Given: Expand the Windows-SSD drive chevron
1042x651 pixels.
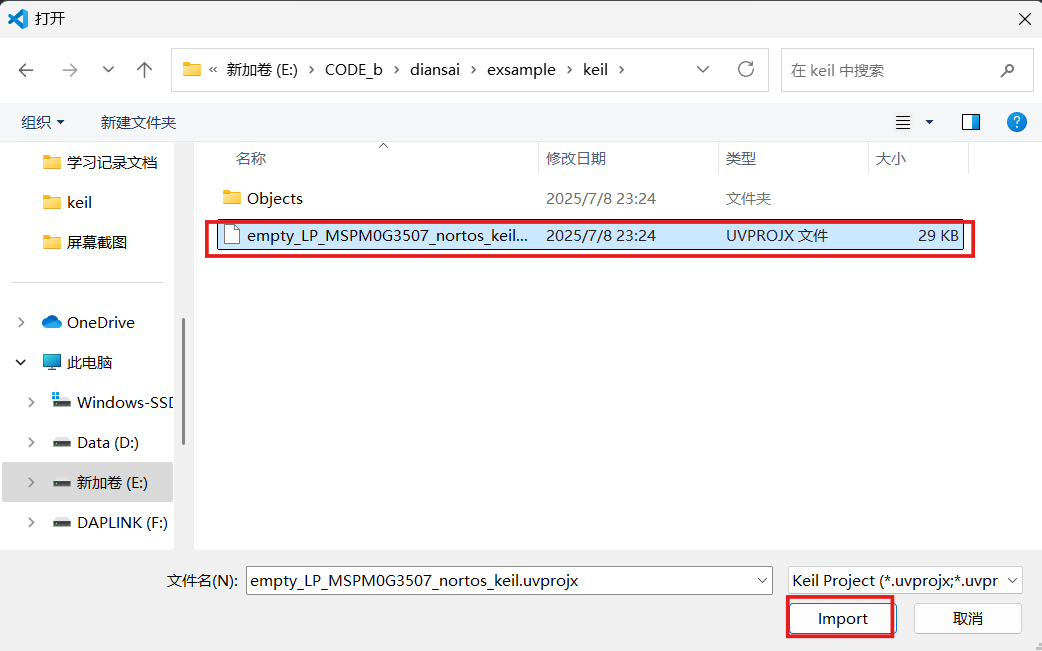Looking at the screenshot, I should 31,402.
